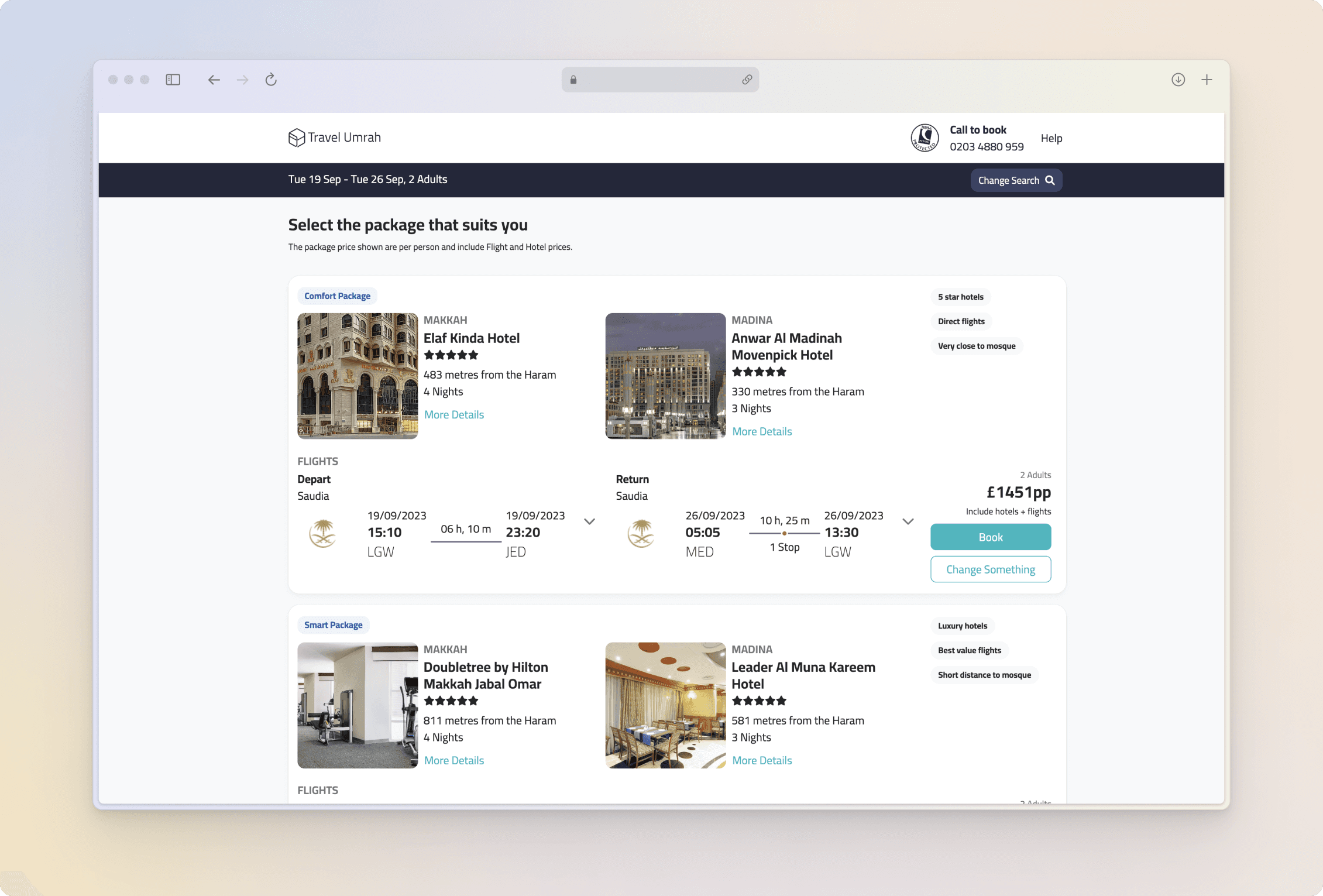Open browser downloads icon

click(1178, 80)
